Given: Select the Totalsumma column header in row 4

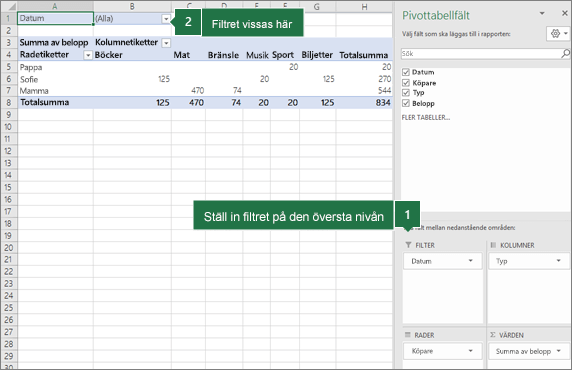Looking at the screenshot, I should click(x=364, y=55).
